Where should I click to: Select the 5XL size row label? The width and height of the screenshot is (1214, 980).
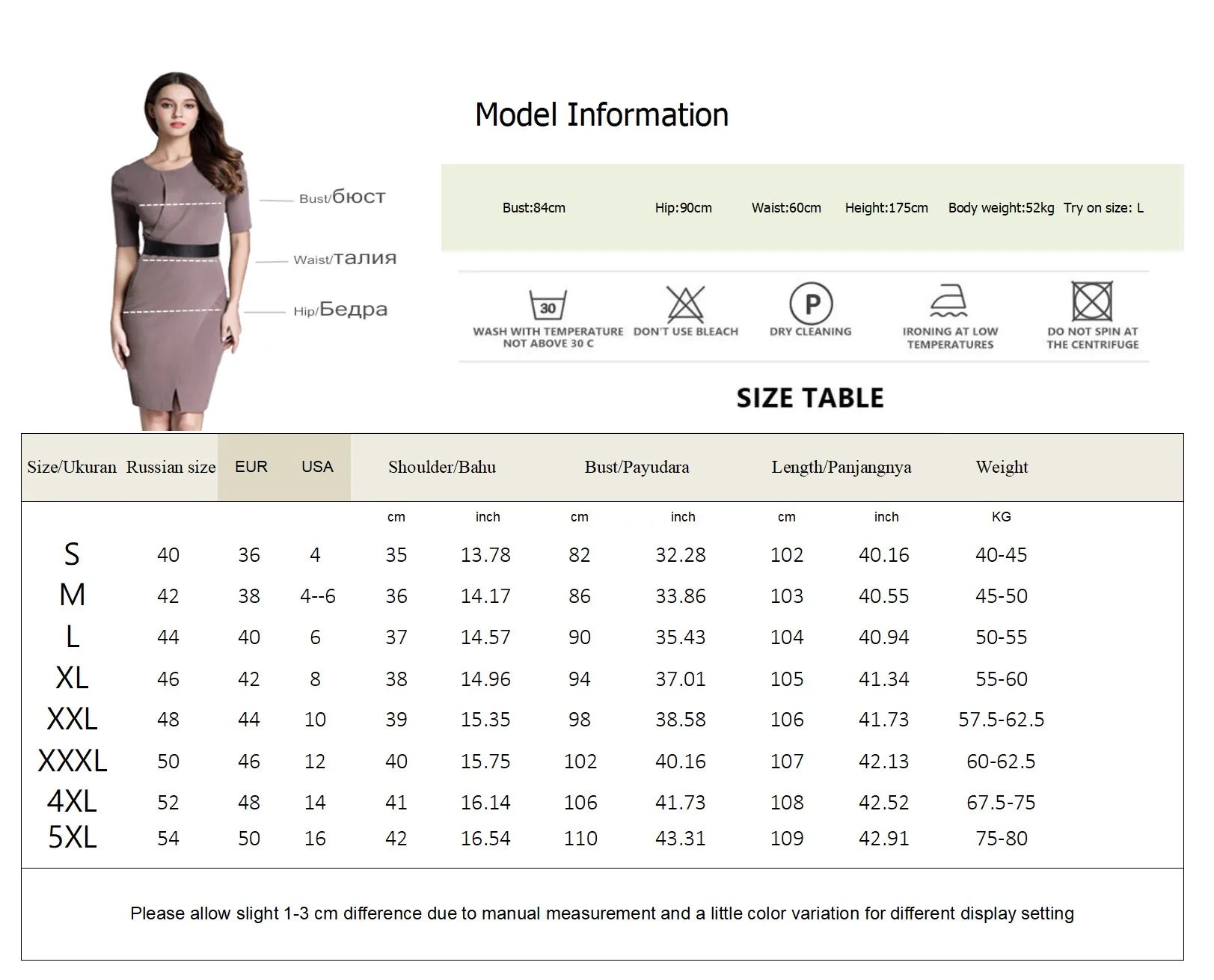[72, 837]
